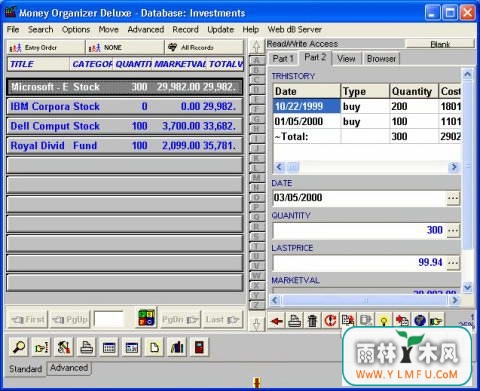This screenshot has width=480, height=391.
Task: Click the hammer tools icon
Action: coord(64,347)
